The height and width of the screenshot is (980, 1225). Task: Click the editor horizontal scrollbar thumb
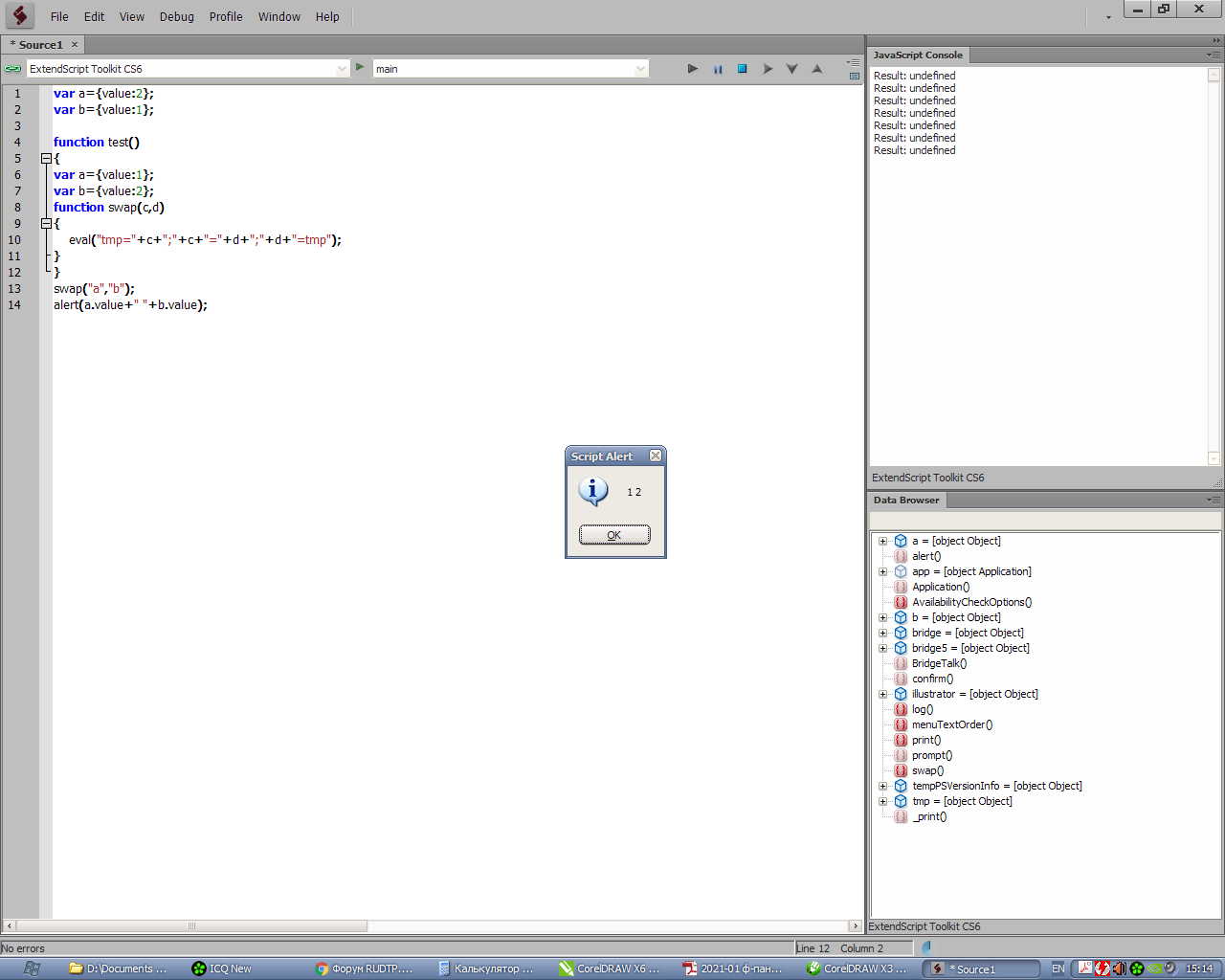click(191, 926)
